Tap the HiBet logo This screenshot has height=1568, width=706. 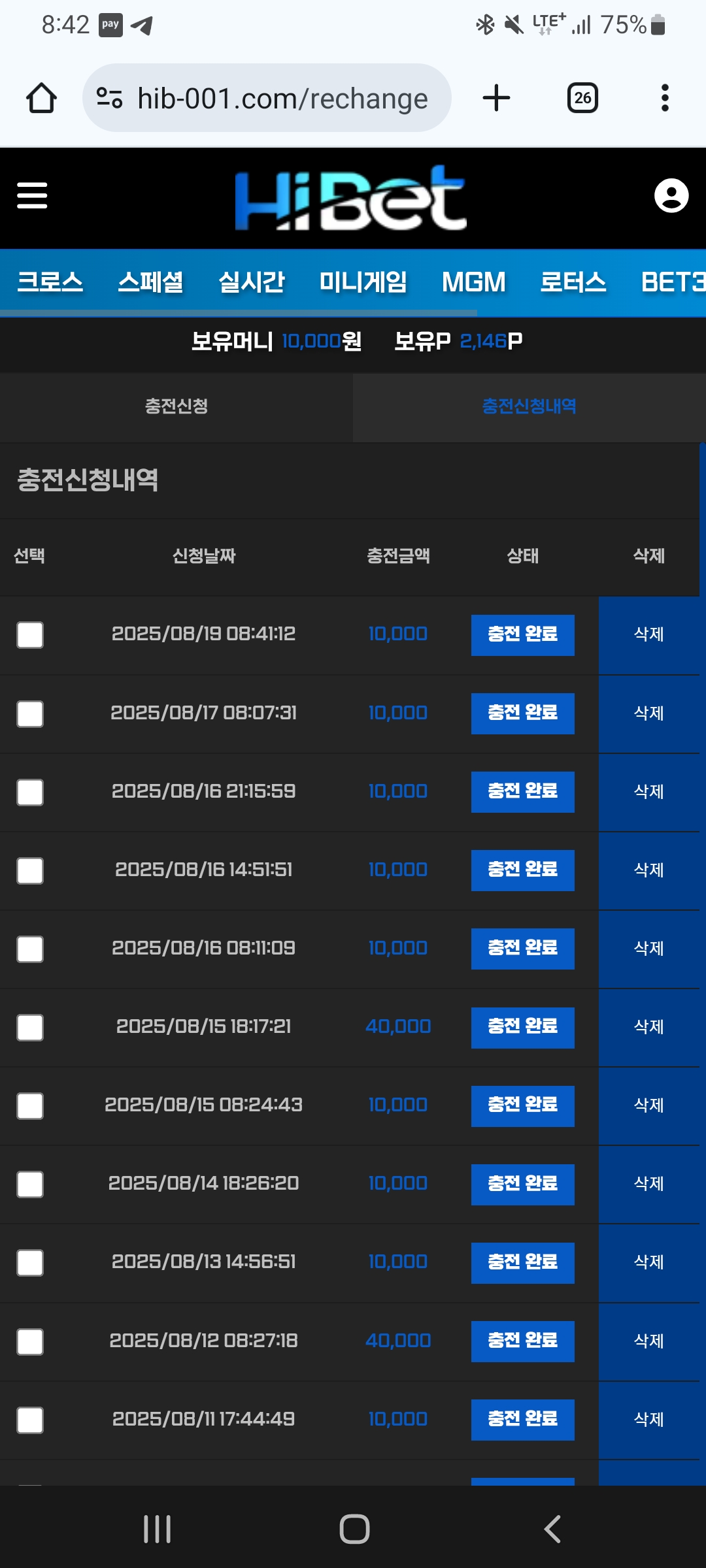[350, 197]
